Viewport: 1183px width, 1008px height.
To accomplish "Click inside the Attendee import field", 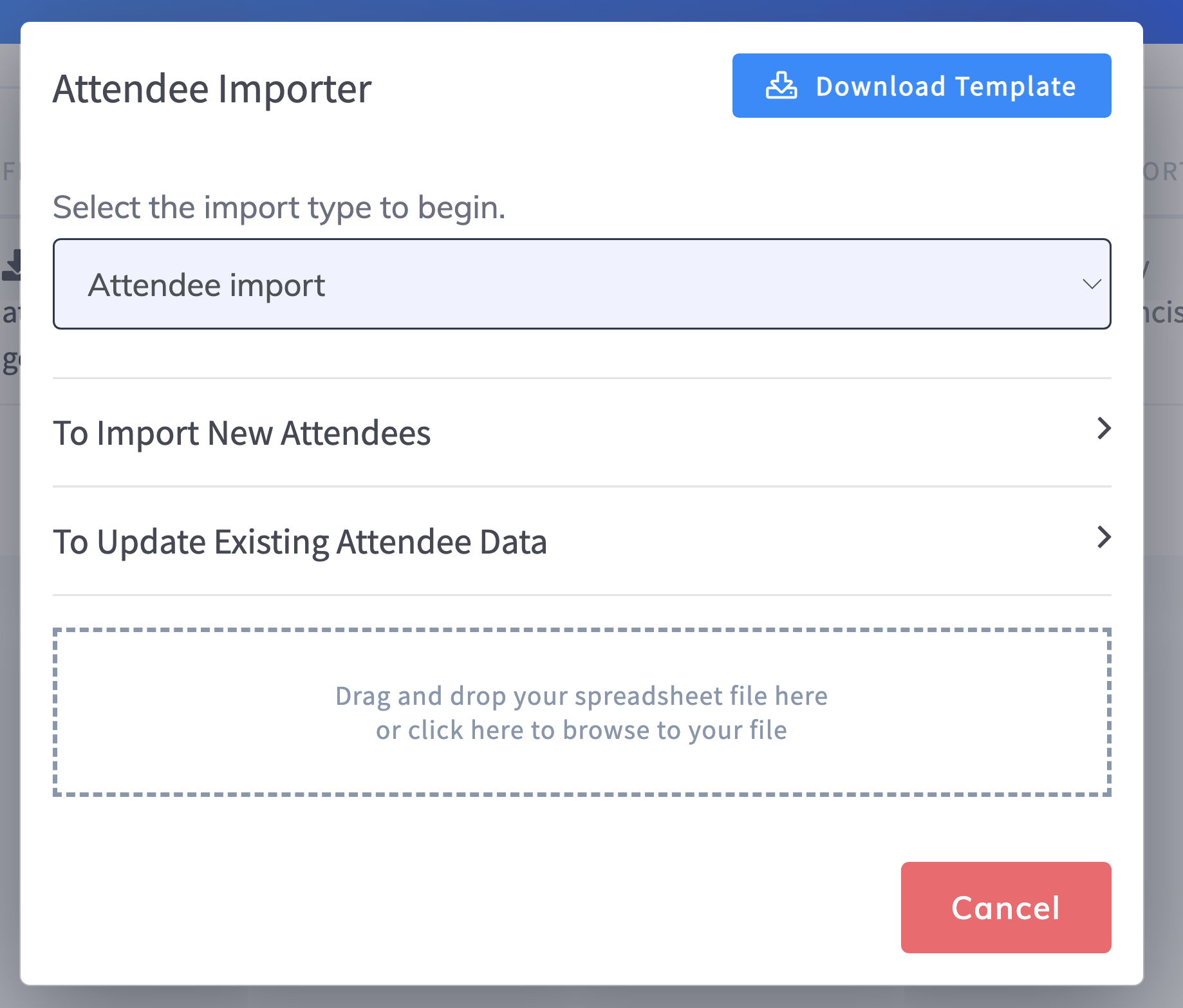I will click(x=451, y=283).
